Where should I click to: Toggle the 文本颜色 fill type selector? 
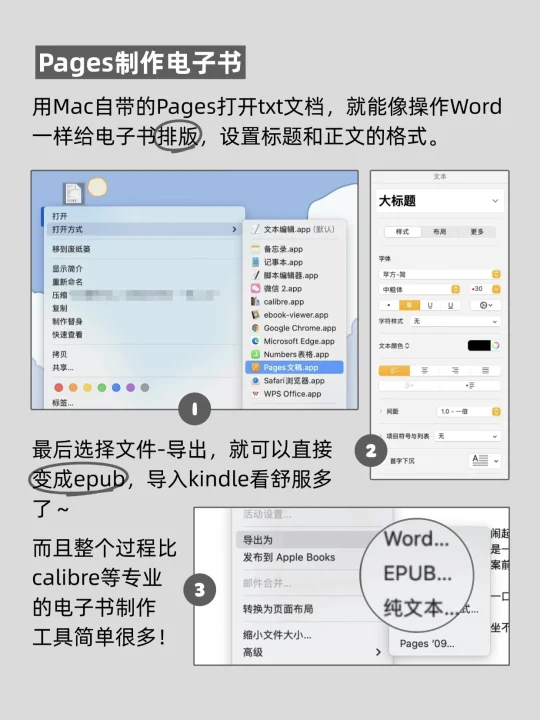[x=407, y=346]
